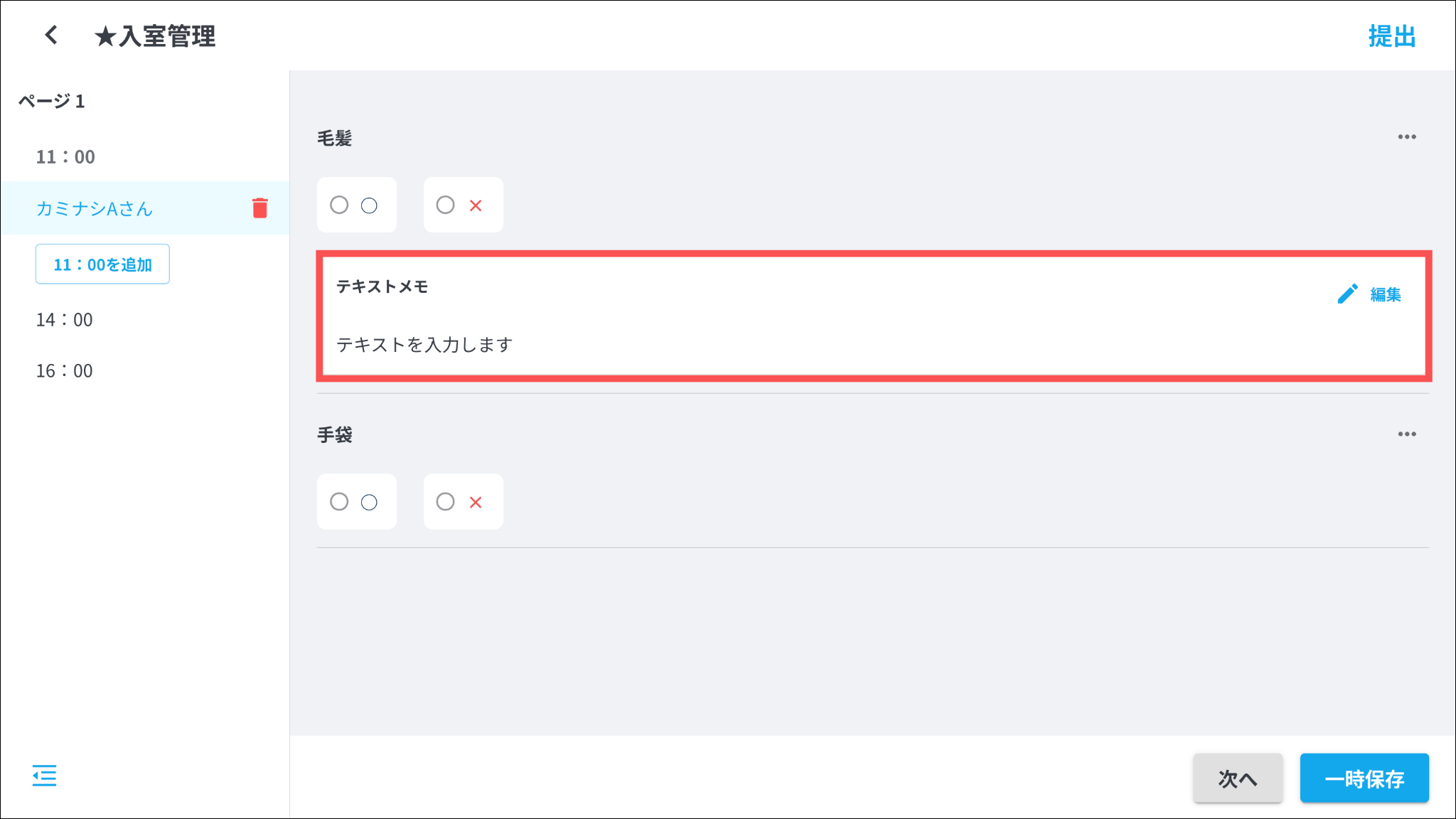This screenshot has height=819, width=1456.
Task: Click the back arrow beside 入室管理
Action: [51, 35]
